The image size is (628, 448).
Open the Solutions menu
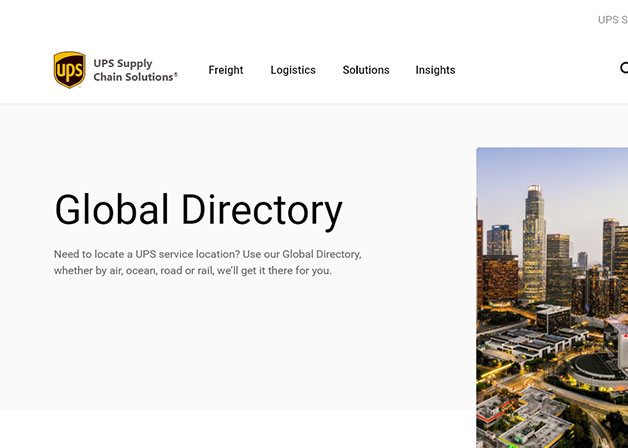click(366, 70)
